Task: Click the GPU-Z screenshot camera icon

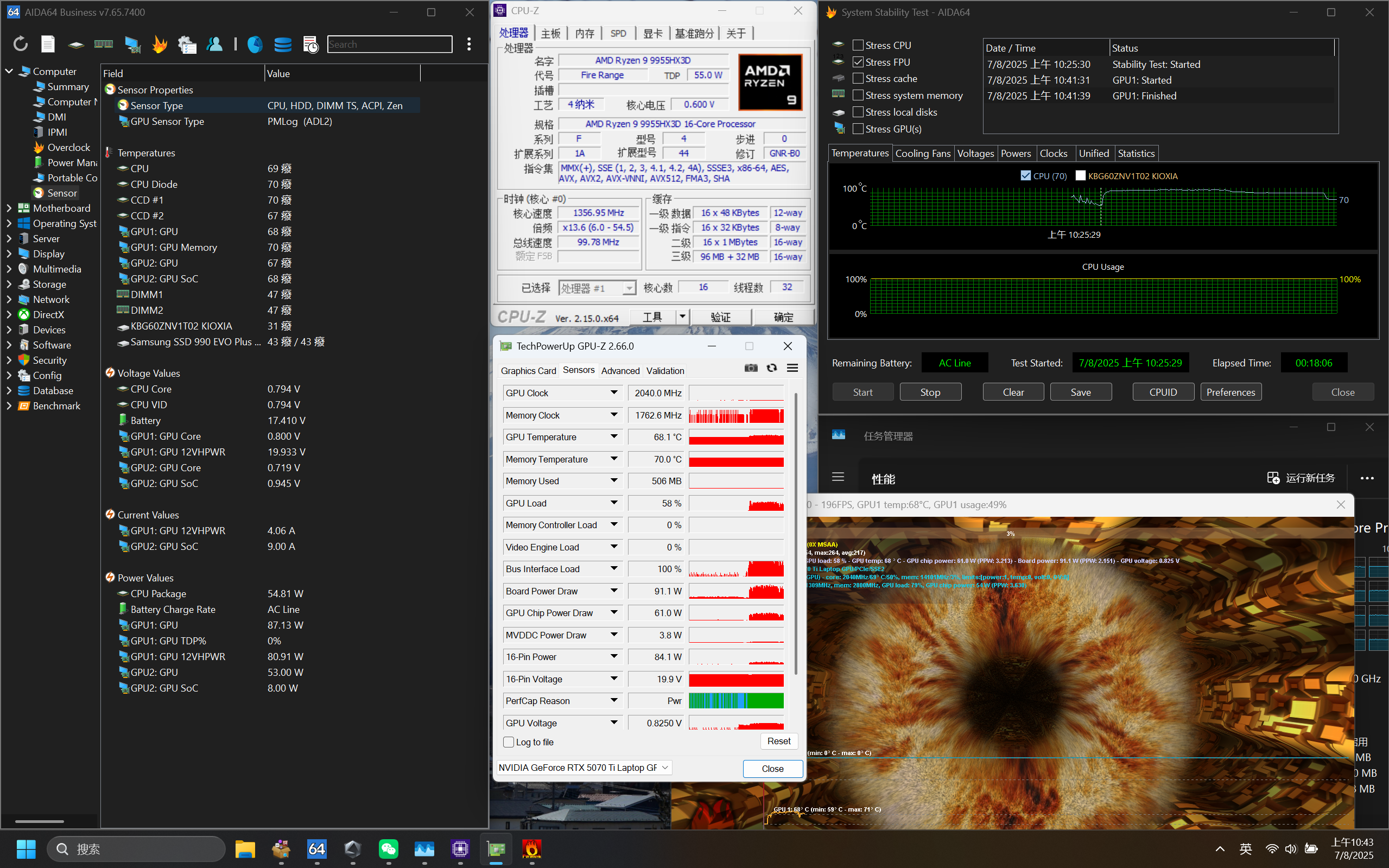Action: pos(751,368)
